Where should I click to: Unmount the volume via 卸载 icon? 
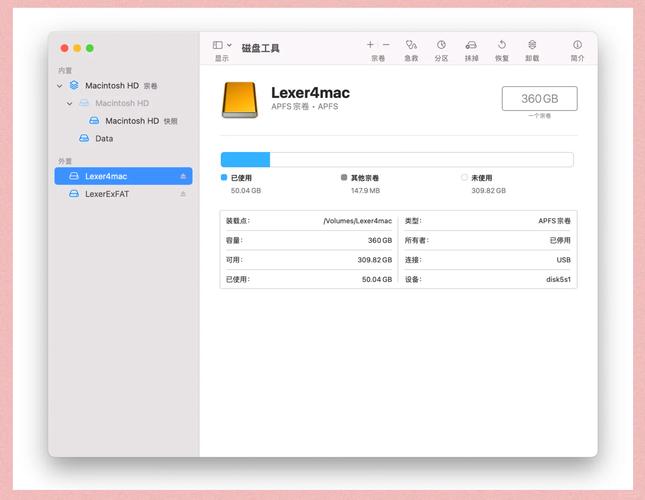point(532,44)
